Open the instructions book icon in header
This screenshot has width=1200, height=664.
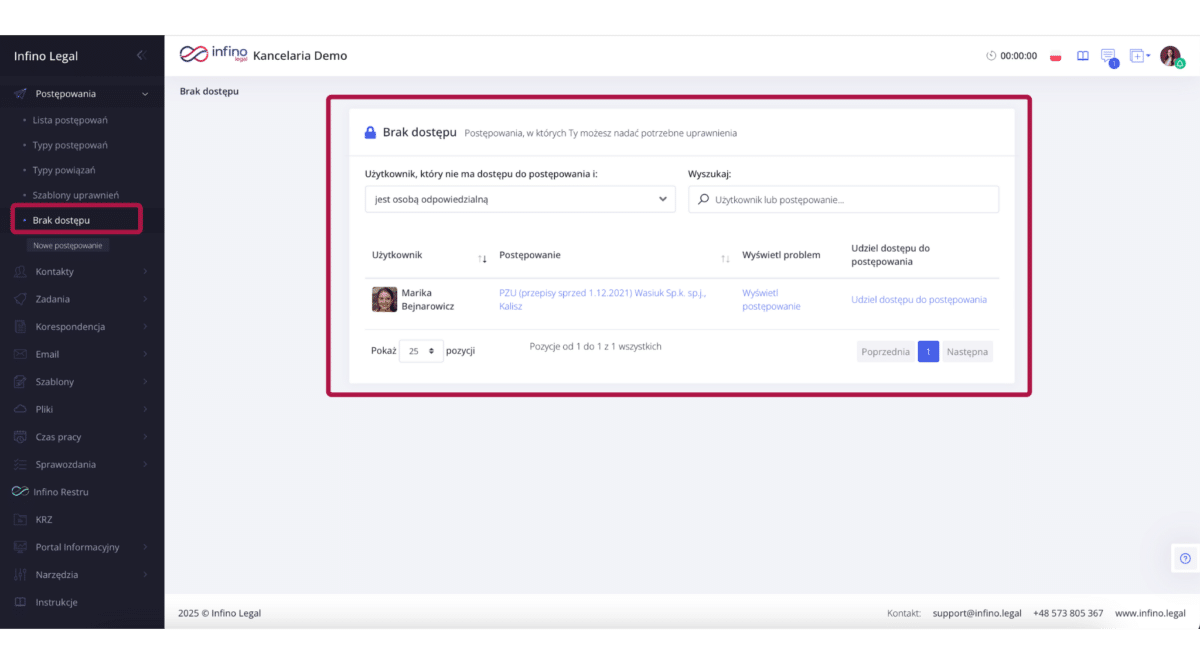[1082, 56]
